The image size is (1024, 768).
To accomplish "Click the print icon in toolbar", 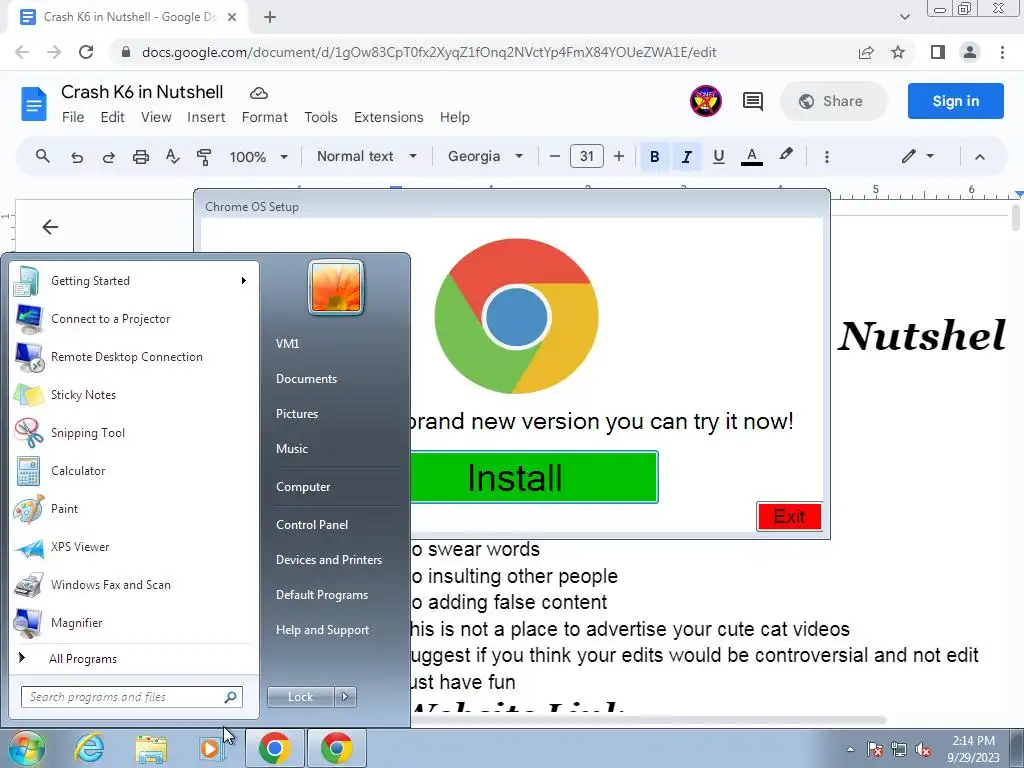I will [x=140, y=157].
